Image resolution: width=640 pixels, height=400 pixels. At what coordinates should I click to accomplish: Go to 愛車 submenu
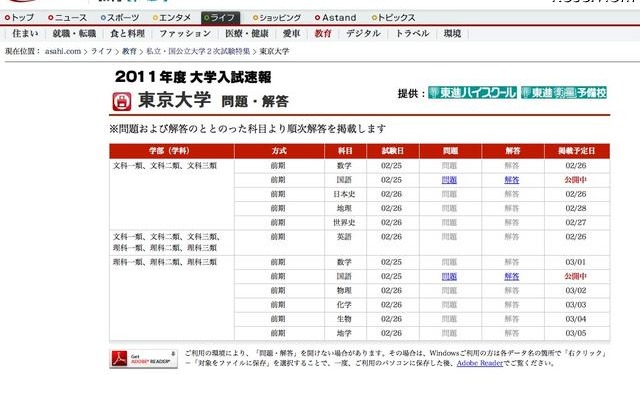(x=291, y=33)
